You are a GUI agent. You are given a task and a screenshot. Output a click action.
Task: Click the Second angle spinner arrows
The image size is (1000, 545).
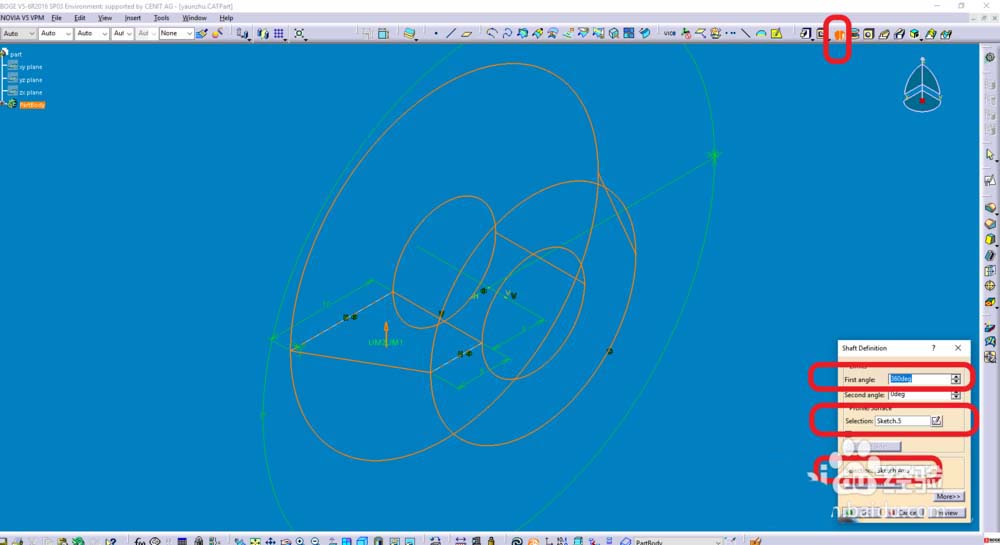[955, 395]
